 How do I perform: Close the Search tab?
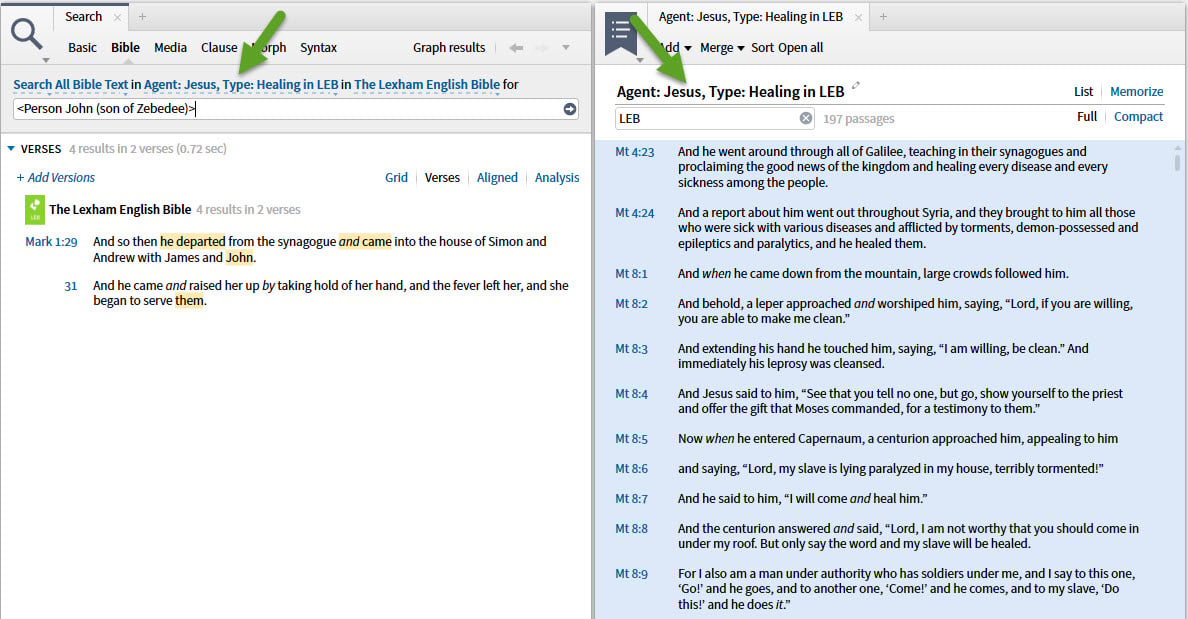(x=117, y=17)
